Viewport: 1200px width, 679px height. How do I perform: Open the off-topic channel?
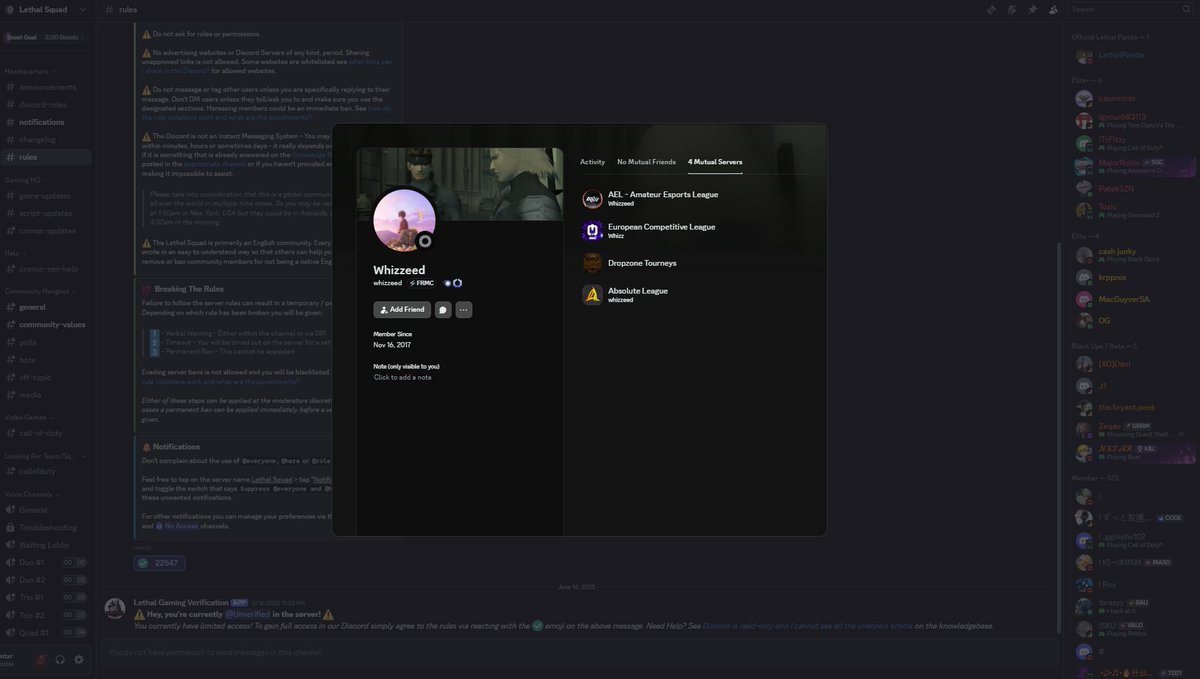tap(47, 377)
